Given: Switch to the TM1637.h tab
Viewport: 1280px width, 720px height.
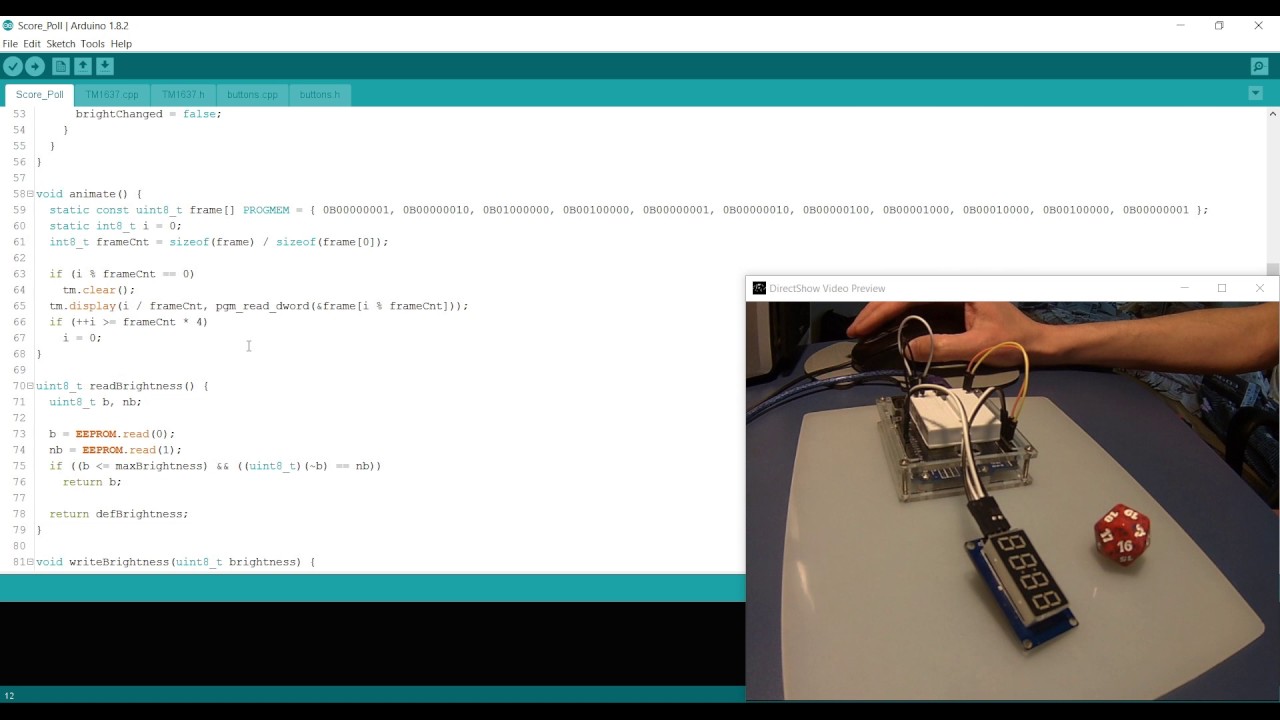Looking at the screenshot, I should point(183,95).
